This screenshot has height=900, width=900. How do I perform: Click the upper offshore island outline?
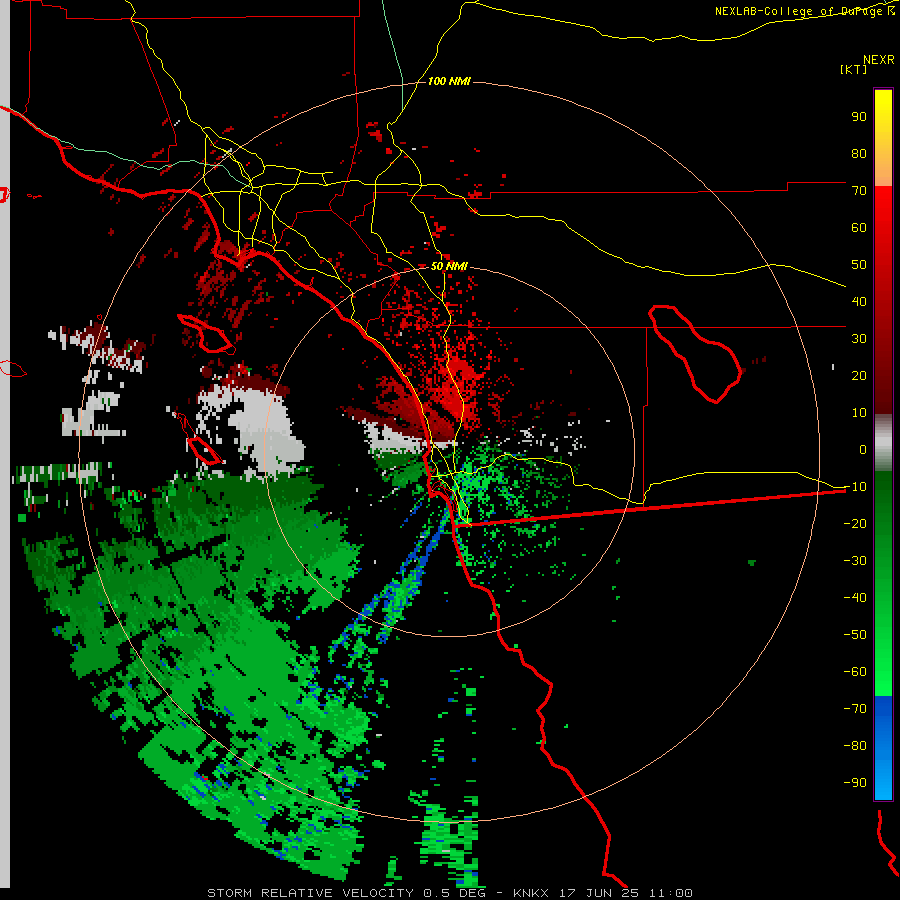coord(207,333)
